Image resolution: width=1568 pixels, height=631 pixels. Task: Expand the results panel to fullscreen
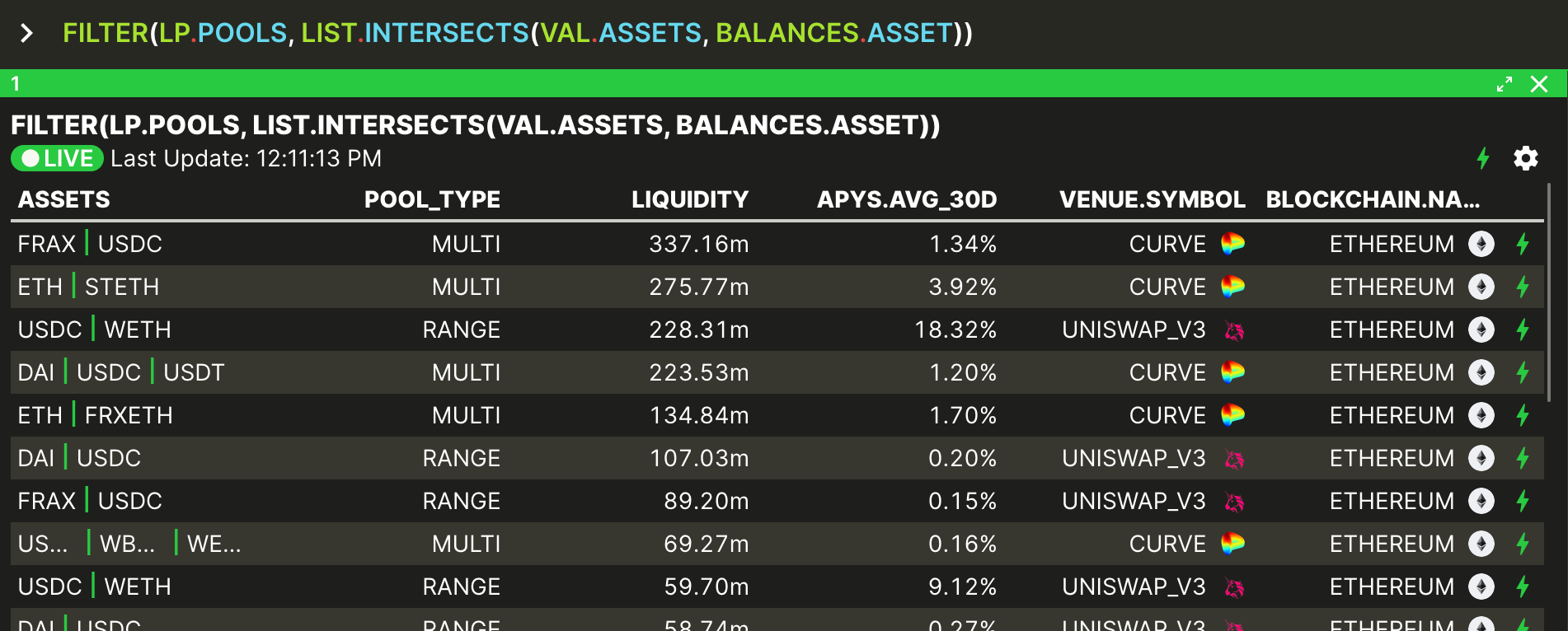pos(1505,84)
